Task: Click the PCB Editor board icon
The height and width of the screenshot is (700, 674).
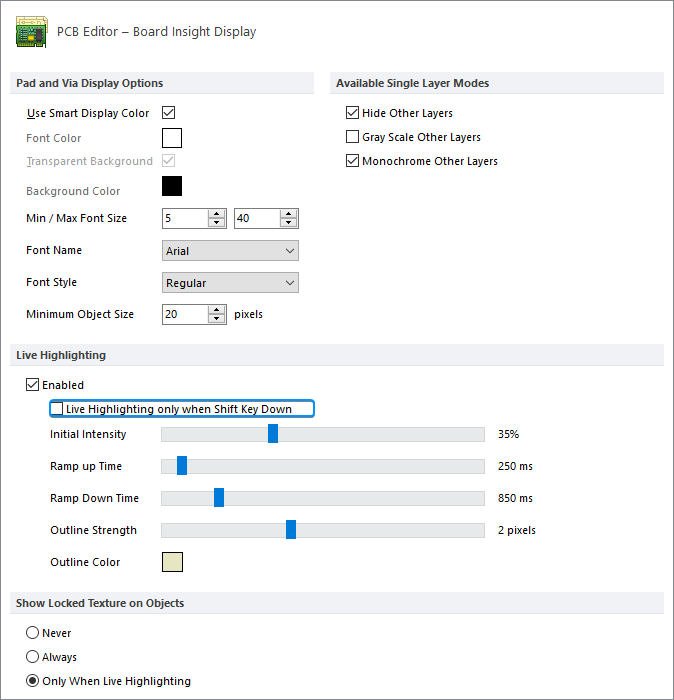Action: [x=31, y=32]
